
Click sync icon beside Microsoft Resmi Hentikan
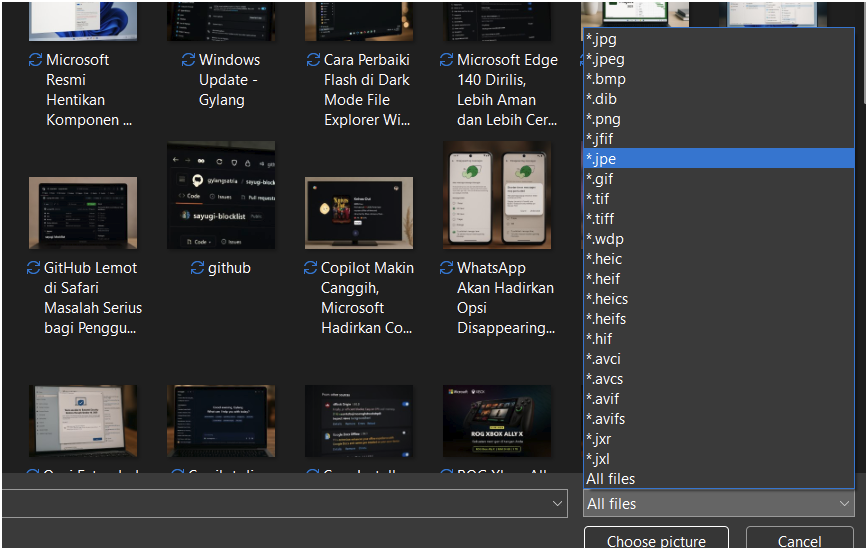click(x=35, y=59)
